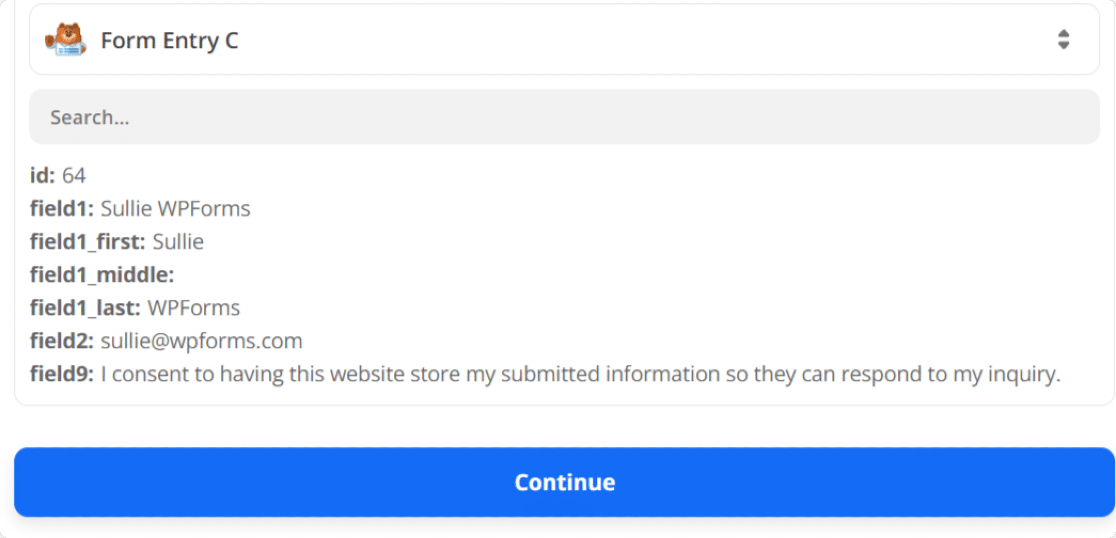Click the WPForms bear mascot icon
The height and width of the screenshot is (538, 1116).
point(65,40)
